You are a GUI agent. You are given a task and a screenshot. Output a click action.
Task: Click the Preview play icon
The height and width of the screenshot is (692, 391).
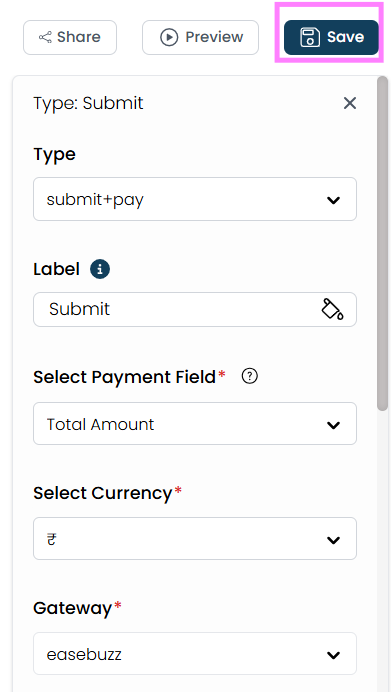pyautogui.click(x=169, y=37)
